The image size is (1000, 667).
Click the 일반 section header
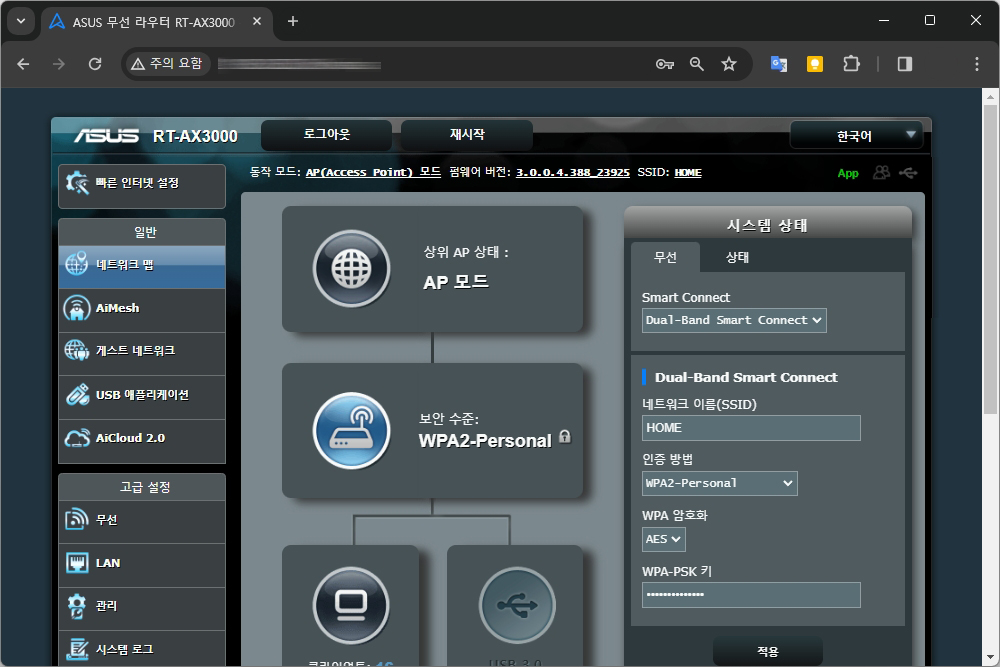pyautogui.click(x=142, y=232)
